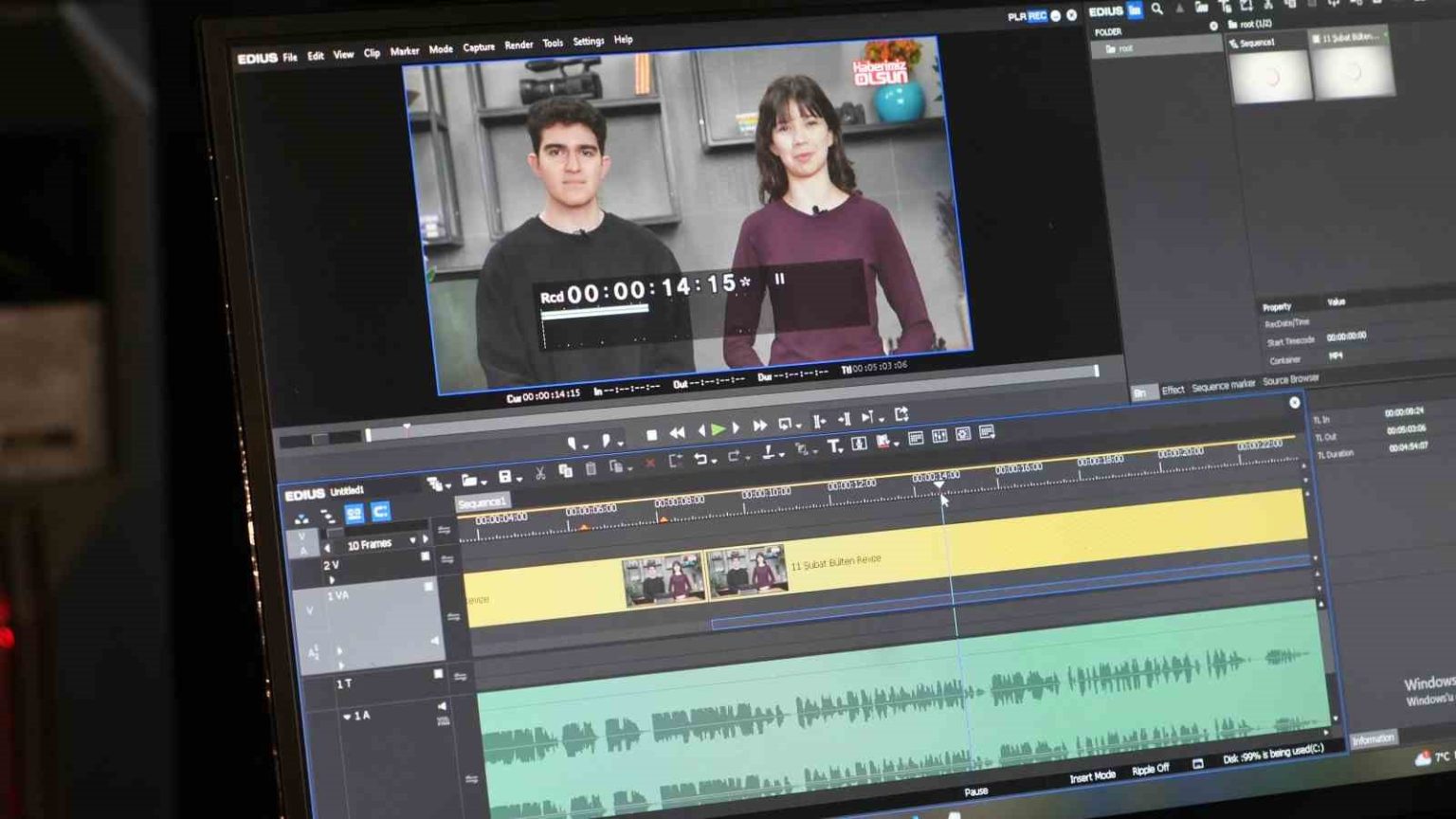Click the Stop playback button
The image size is (1456, 819).
[x=651, y=435]
